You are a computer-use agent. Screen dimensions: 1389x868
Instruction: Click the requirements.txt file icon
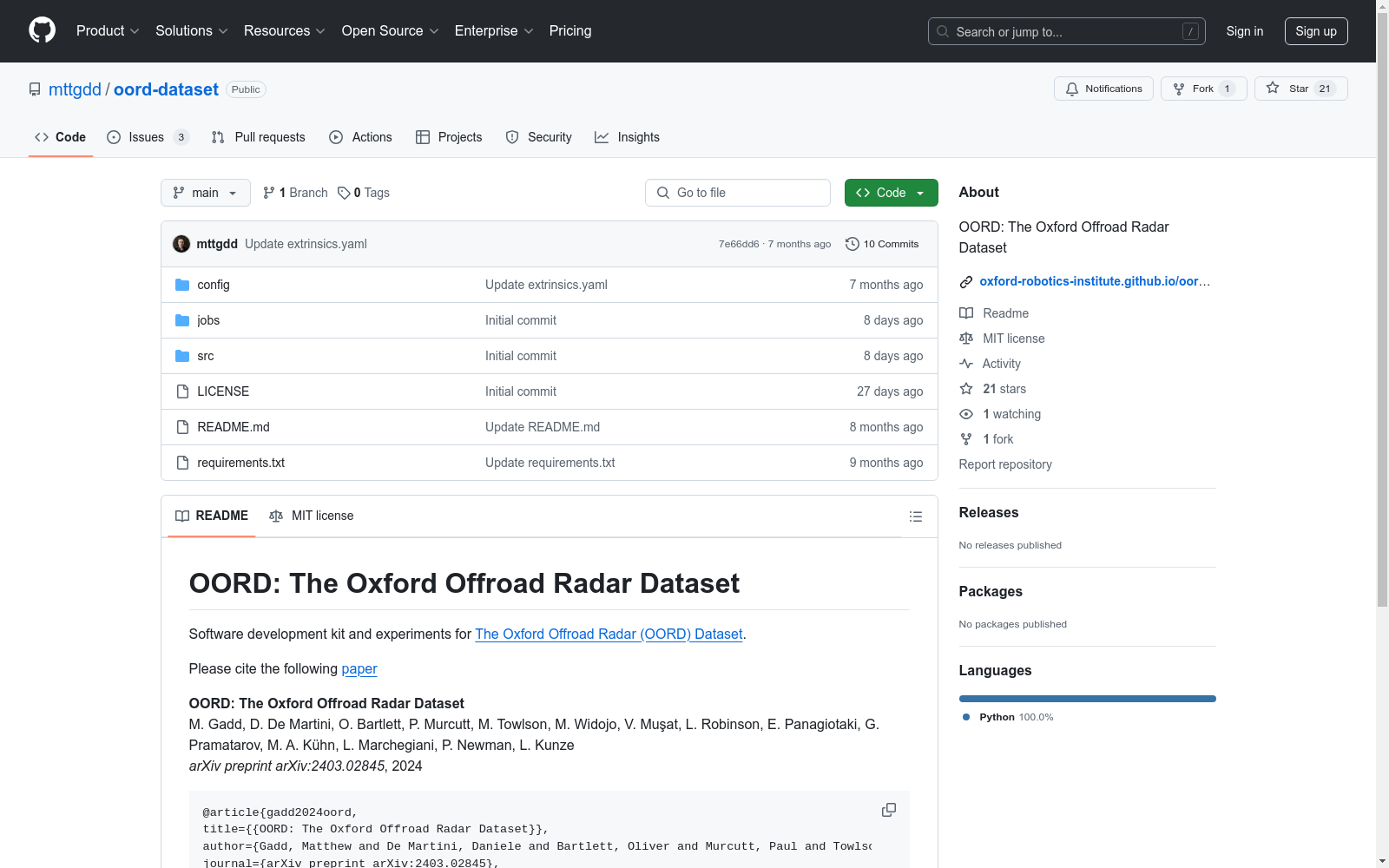click(182, 463)
